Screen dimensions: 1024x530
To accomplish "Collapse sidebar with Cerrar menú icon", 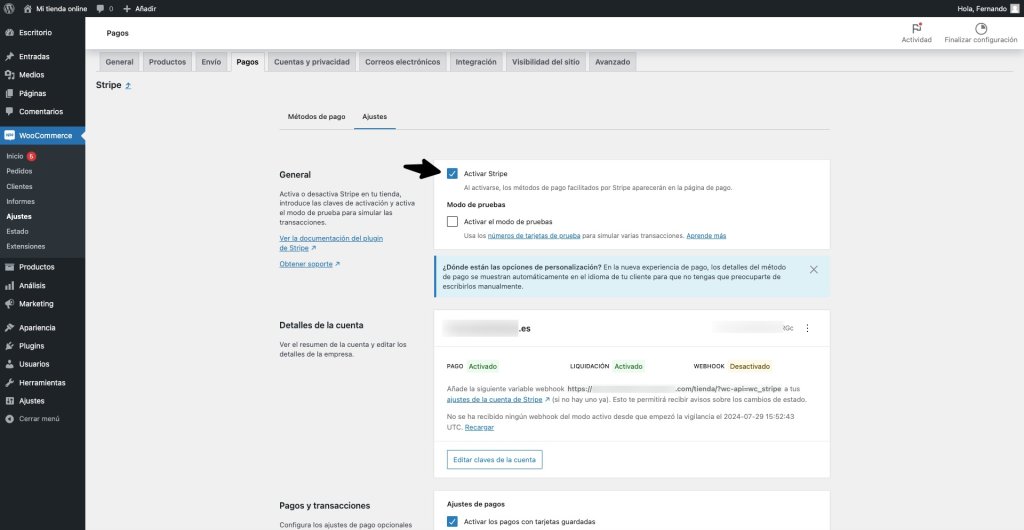I will (9, 419).
